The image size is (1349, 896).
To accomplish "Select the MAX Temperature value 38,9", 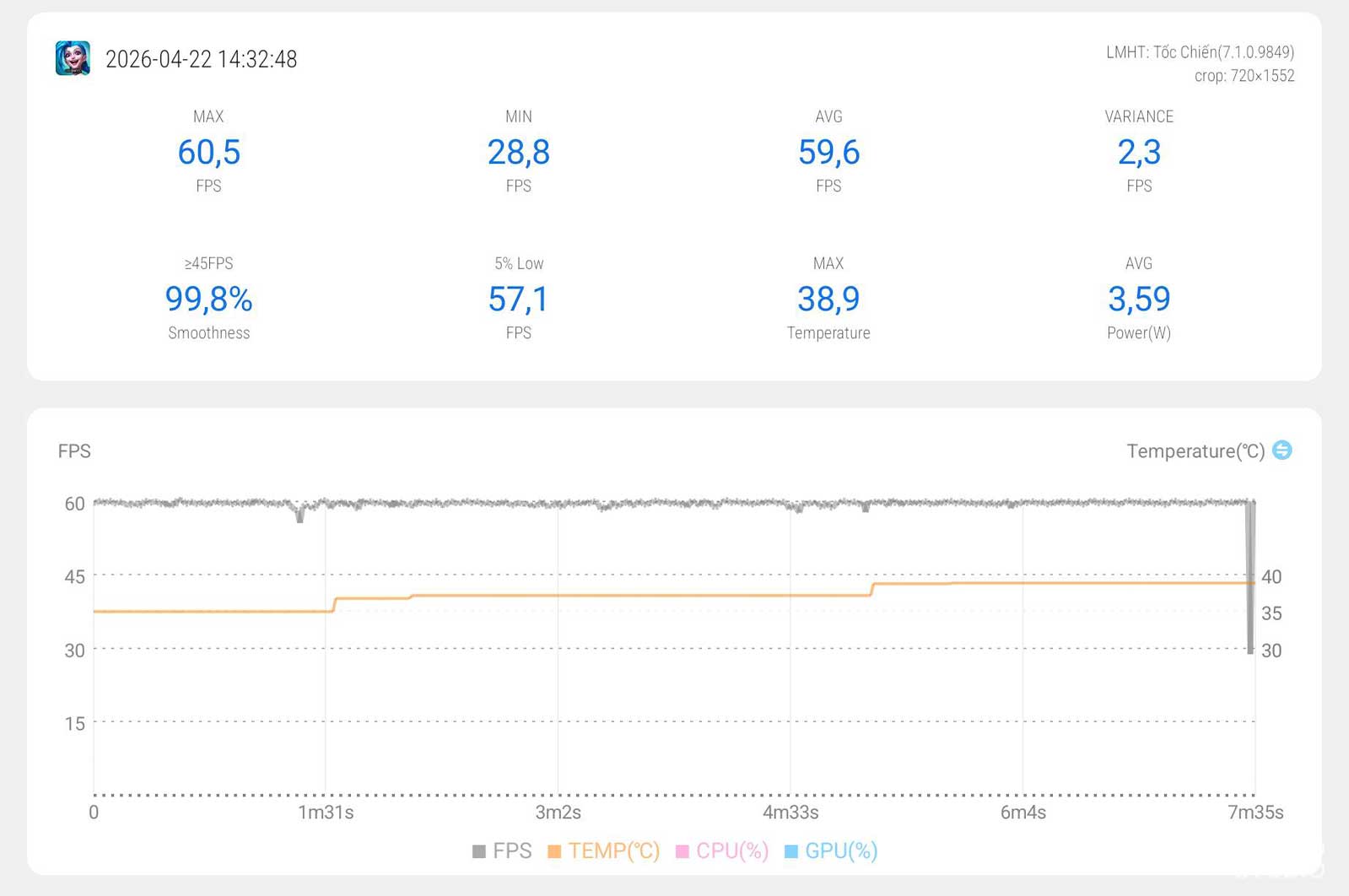I will (828, 300).
